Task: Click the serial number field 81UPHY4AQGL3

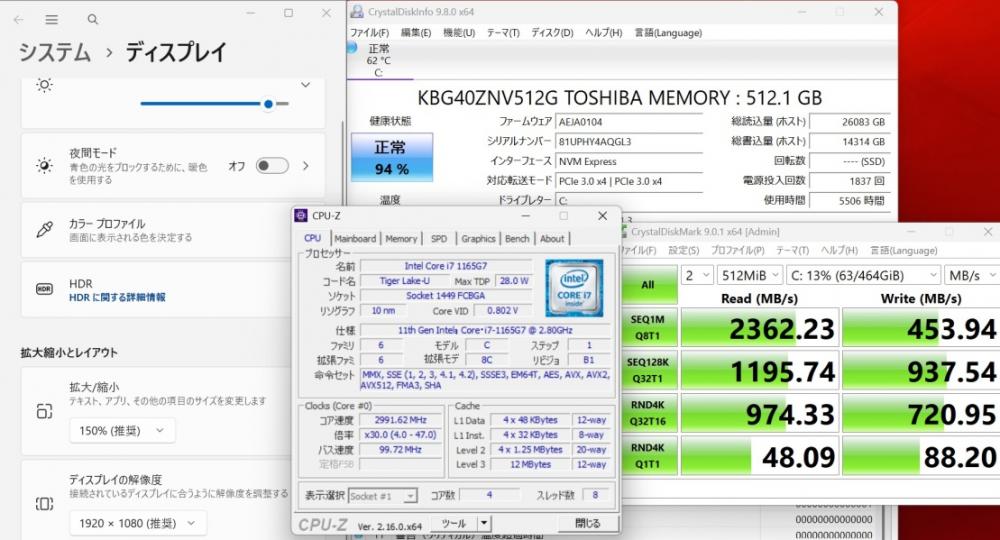Action: coord(629,142)
